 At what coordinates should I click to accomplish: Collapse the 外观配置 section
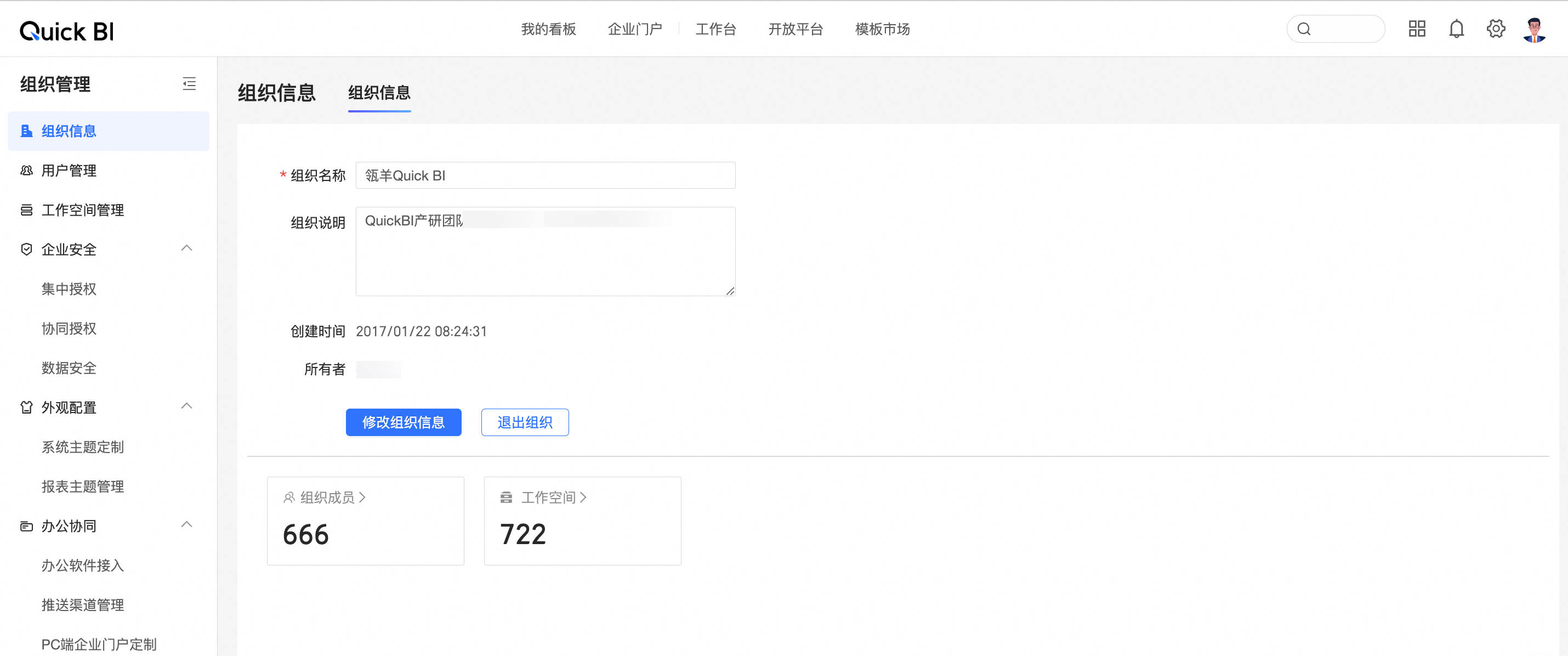tap(187, 406)
